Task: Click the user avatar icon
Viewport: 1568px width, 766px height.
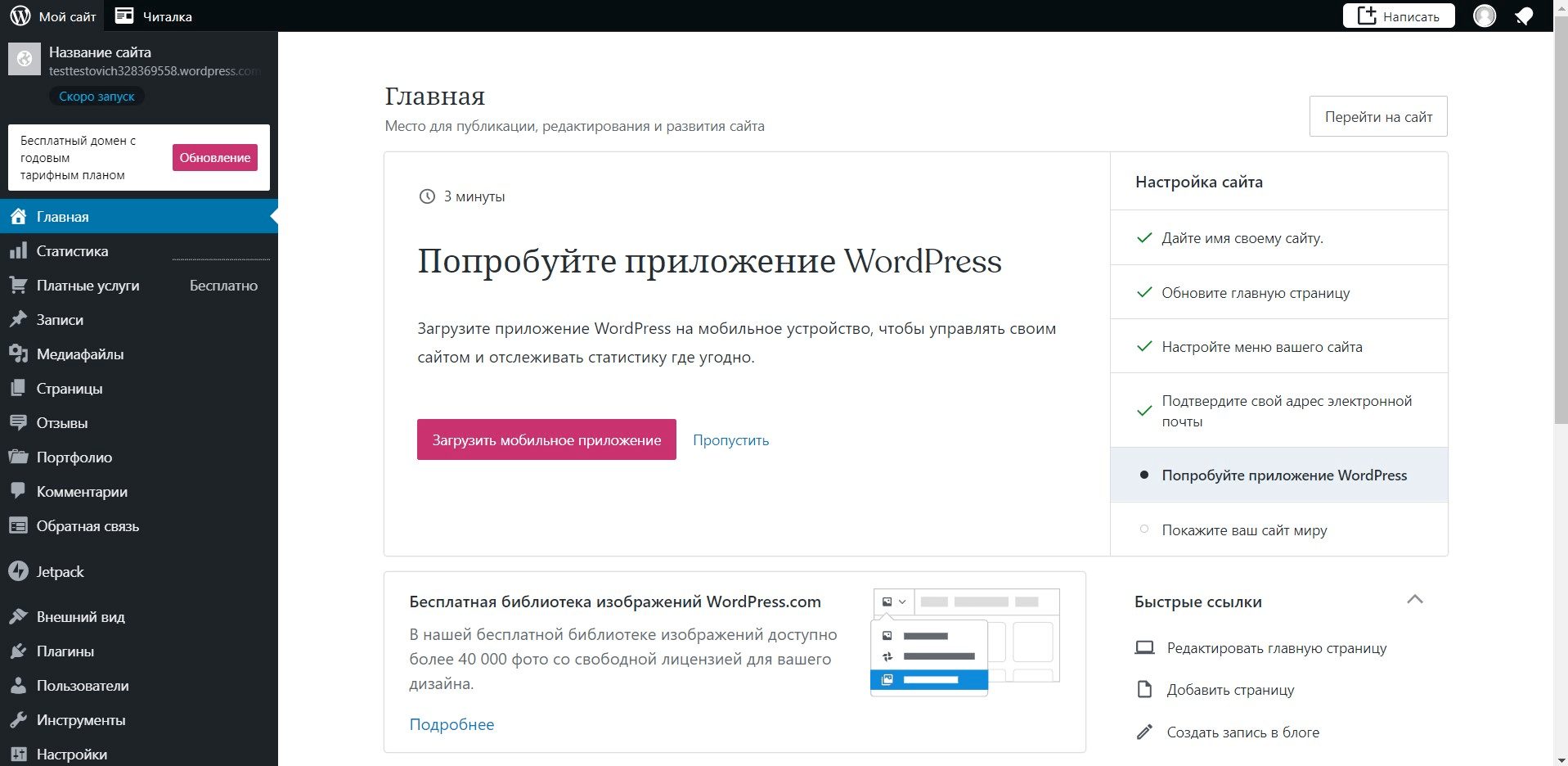Action: pos(1485,16)
